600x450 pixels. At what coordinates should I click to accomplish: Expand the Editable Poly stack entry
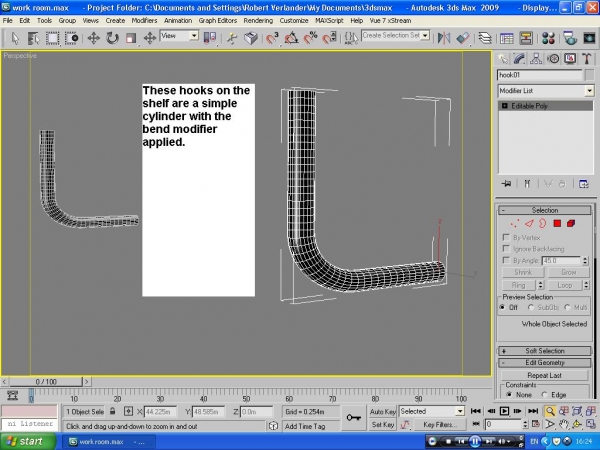(x=505, y=106)
